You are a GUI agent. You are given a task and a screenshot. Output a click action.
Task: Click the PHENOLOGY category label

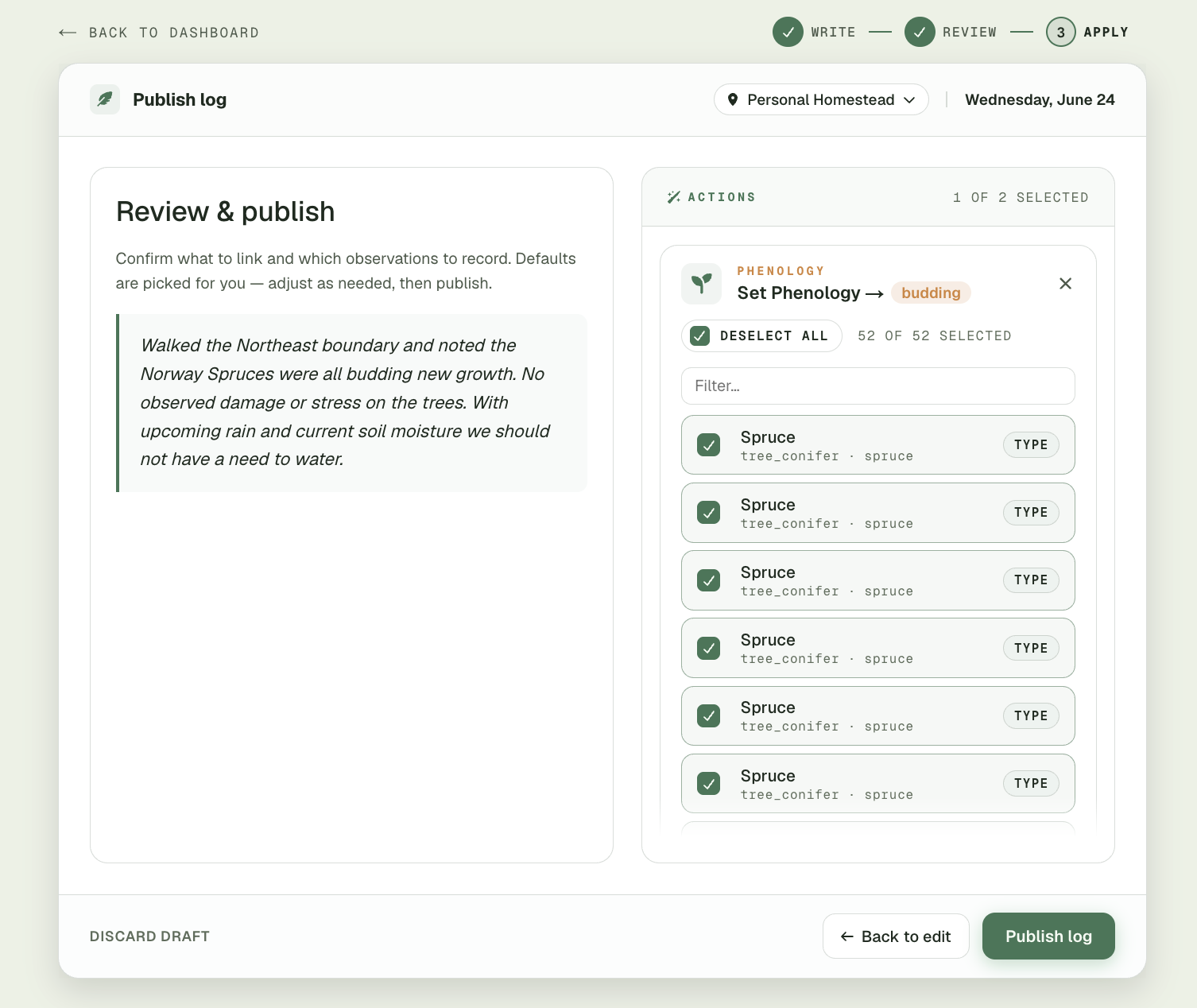[781, 271]
